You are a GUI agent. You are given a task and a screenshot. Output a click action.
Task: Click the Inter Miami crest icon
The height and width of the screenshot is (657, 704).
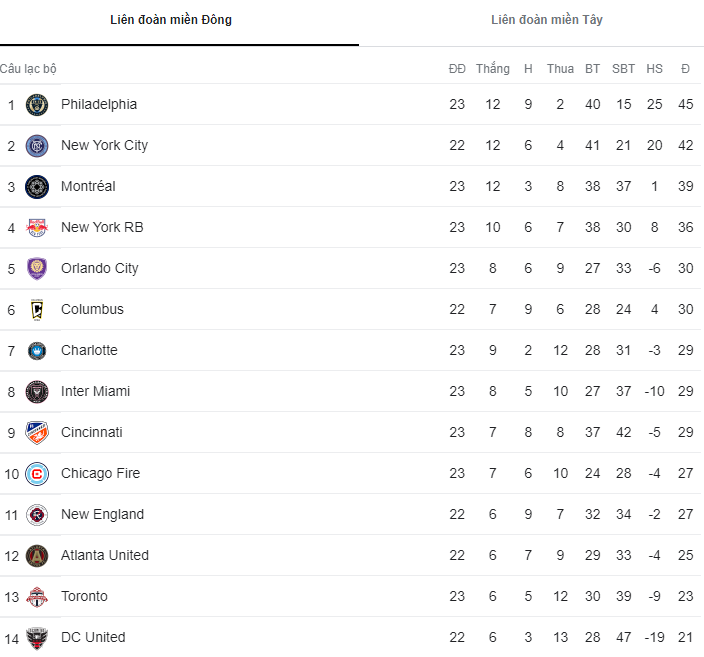[x=37, y=392]
